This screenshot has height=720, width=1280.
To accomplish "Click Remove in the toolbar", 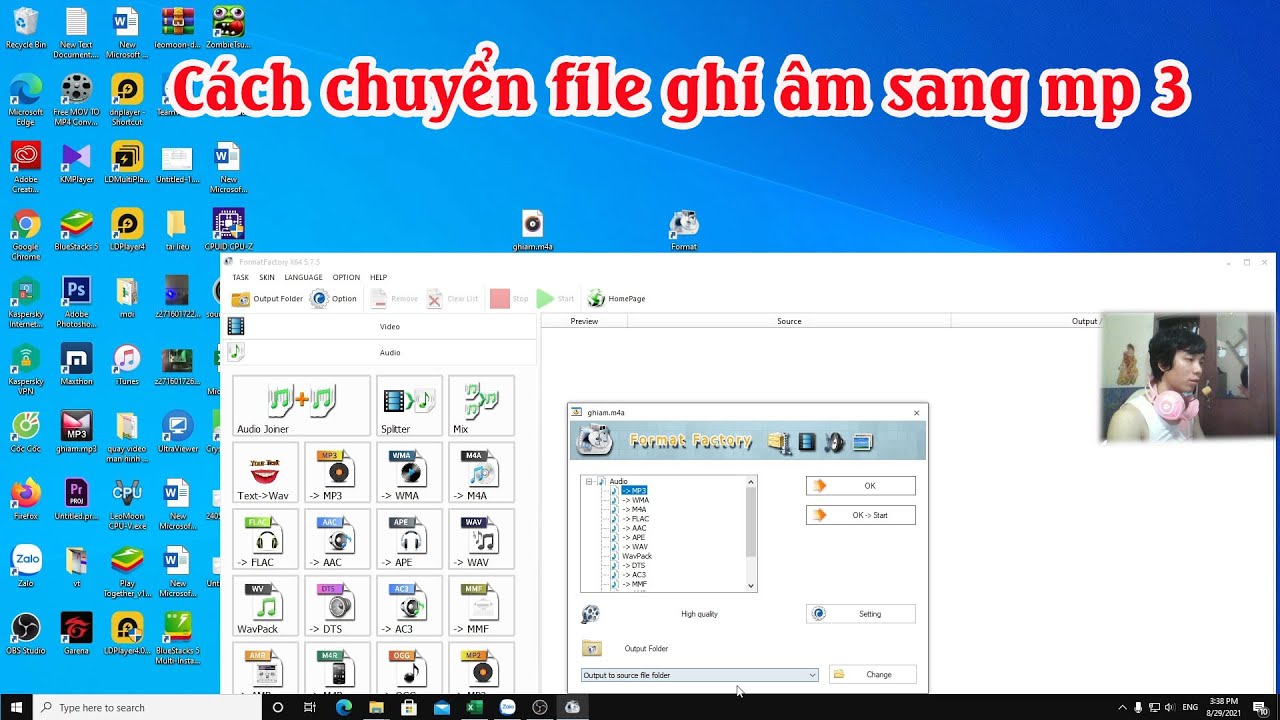I will (x=395, y=299).
